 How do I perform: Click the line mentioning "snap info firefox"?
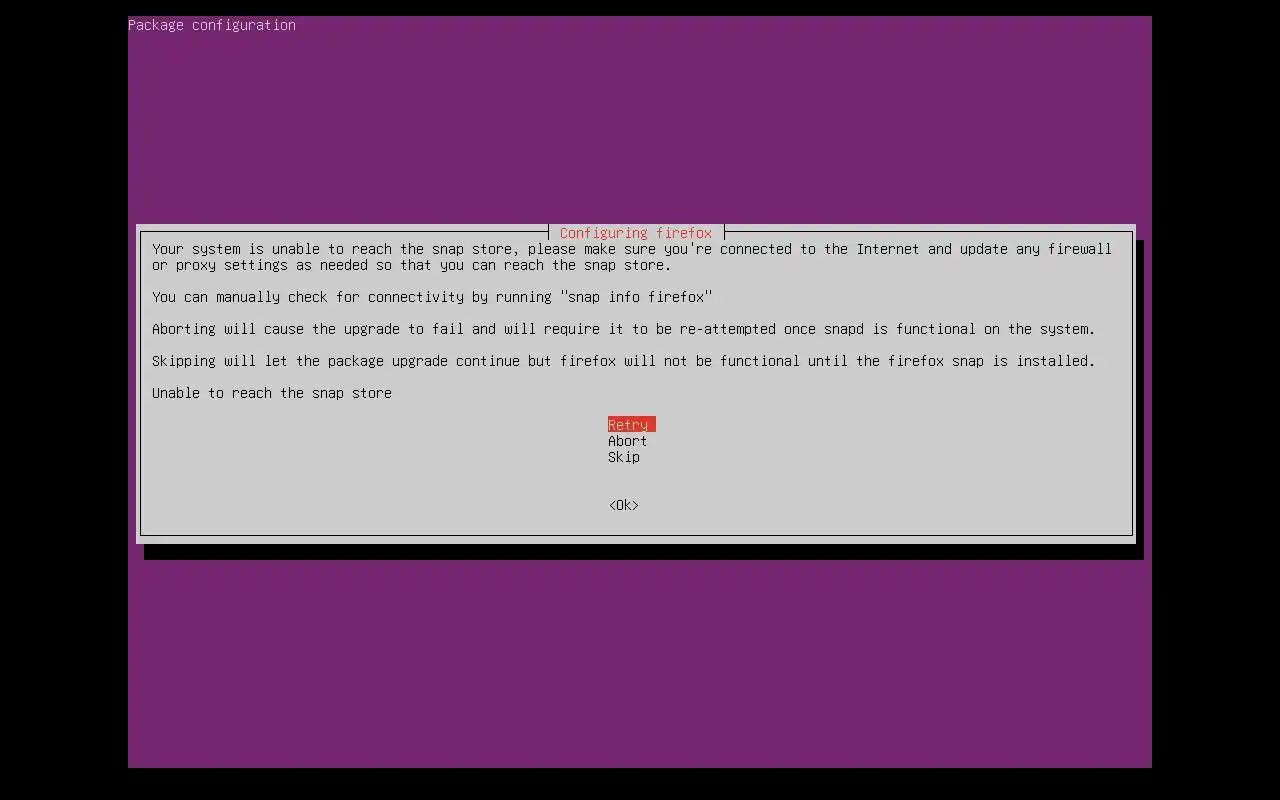tap(432, 297)
